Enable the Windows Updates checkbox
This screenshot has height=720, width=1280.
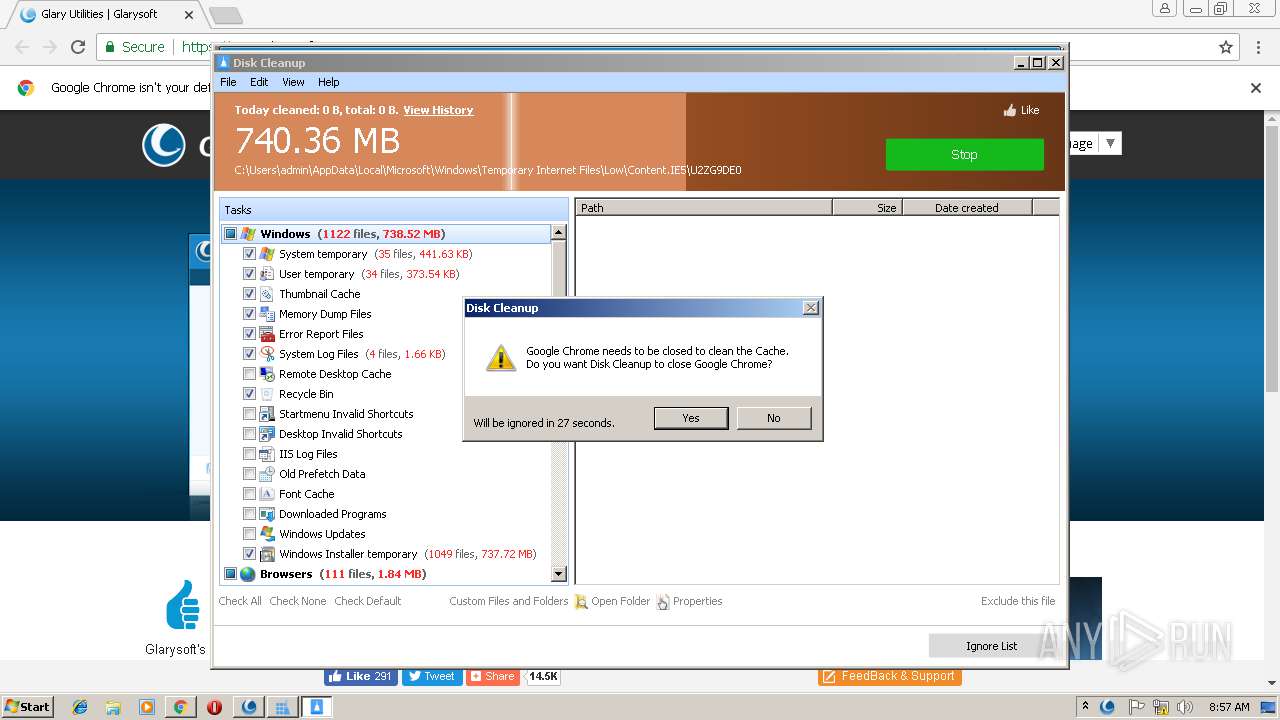coord(250,534)
